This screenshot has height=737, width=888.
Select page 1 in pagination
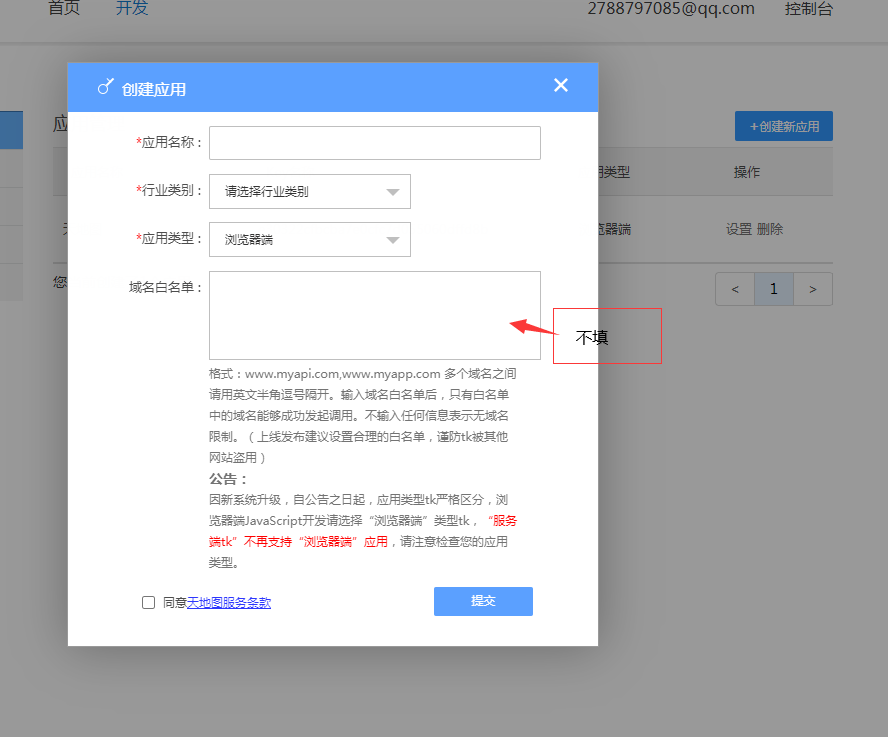click(x=774, y=289)
